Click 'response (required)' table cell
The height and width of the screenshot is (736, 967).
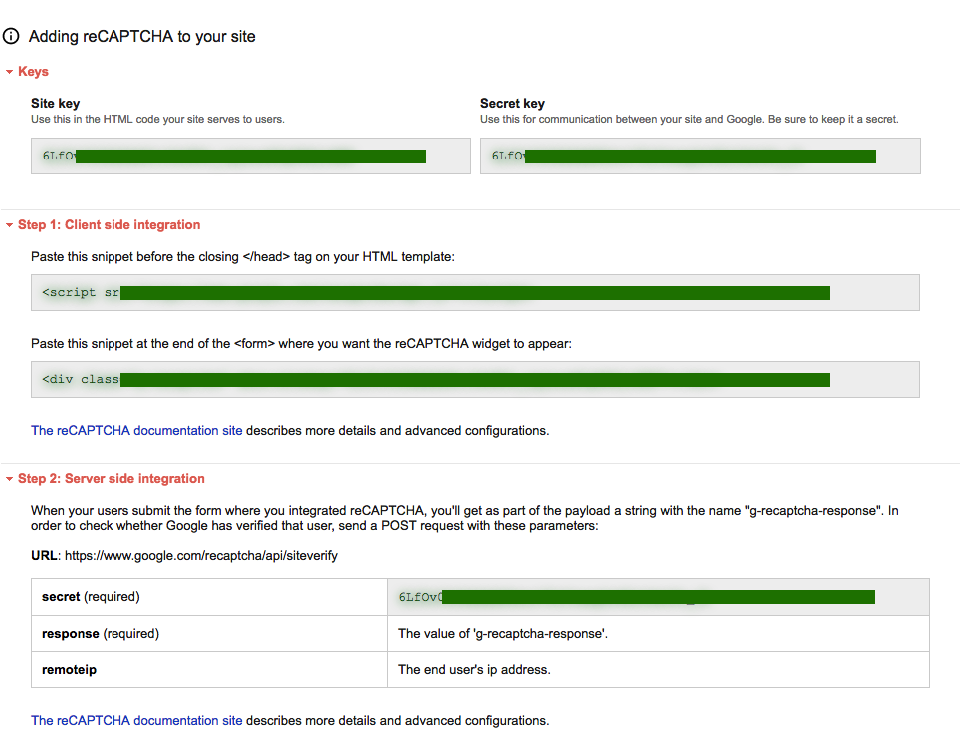[x=209, y=634]
